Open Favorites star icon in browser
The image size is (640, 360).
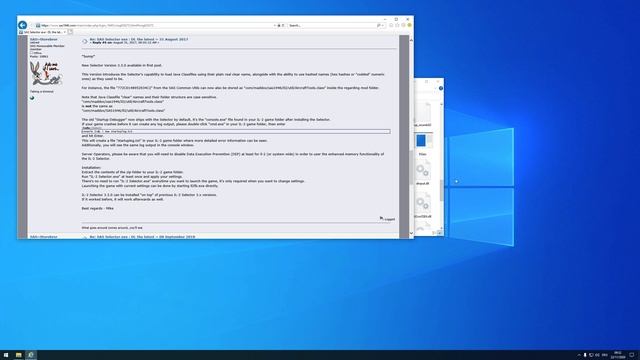[397, 25]
